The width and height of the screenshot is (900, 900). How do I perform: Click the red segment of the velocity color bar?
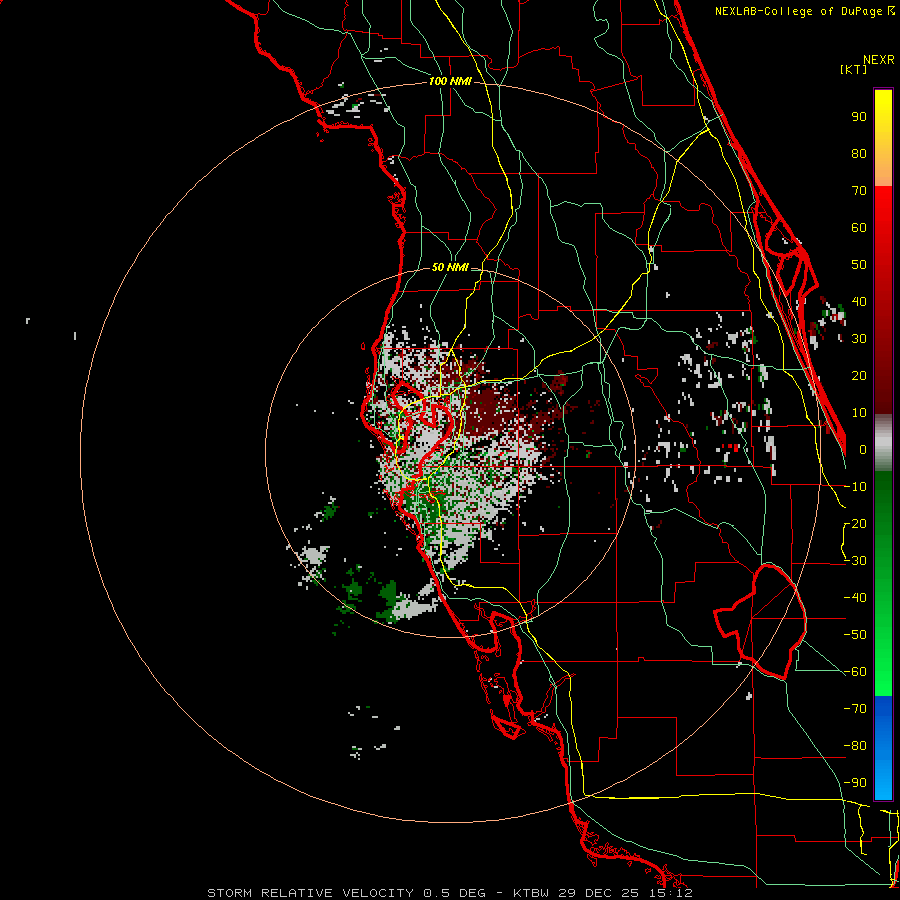click(x=883, y=300)
